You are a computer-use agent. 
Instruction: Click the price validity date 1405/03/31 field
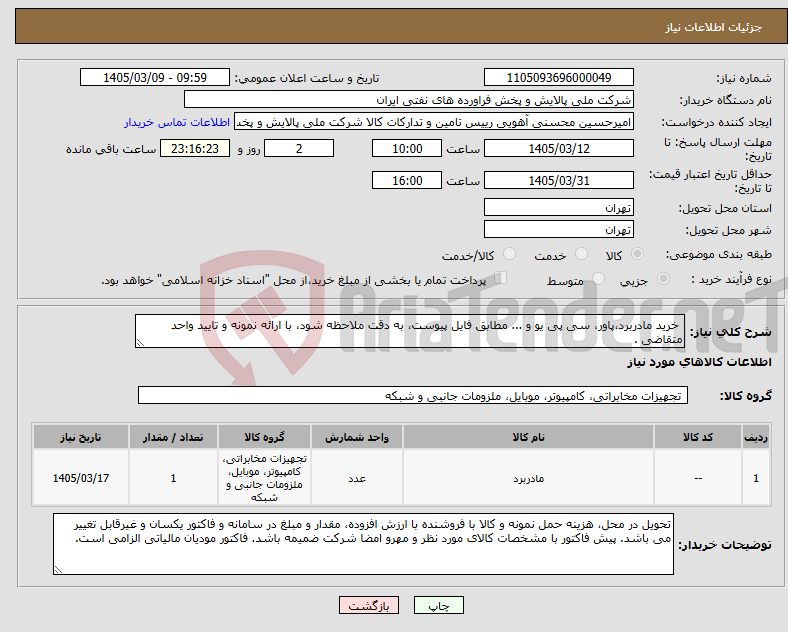pyautogui.click(x=558, y=180)
